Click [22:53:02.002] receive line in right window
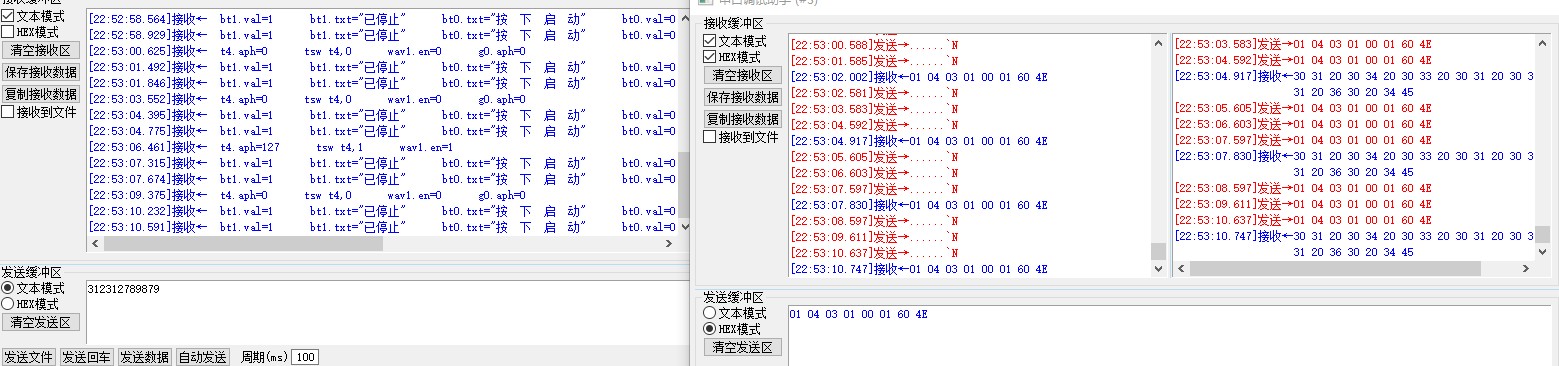The width and height of the screenshot is (1559, 366). click(x=919, y=77)
